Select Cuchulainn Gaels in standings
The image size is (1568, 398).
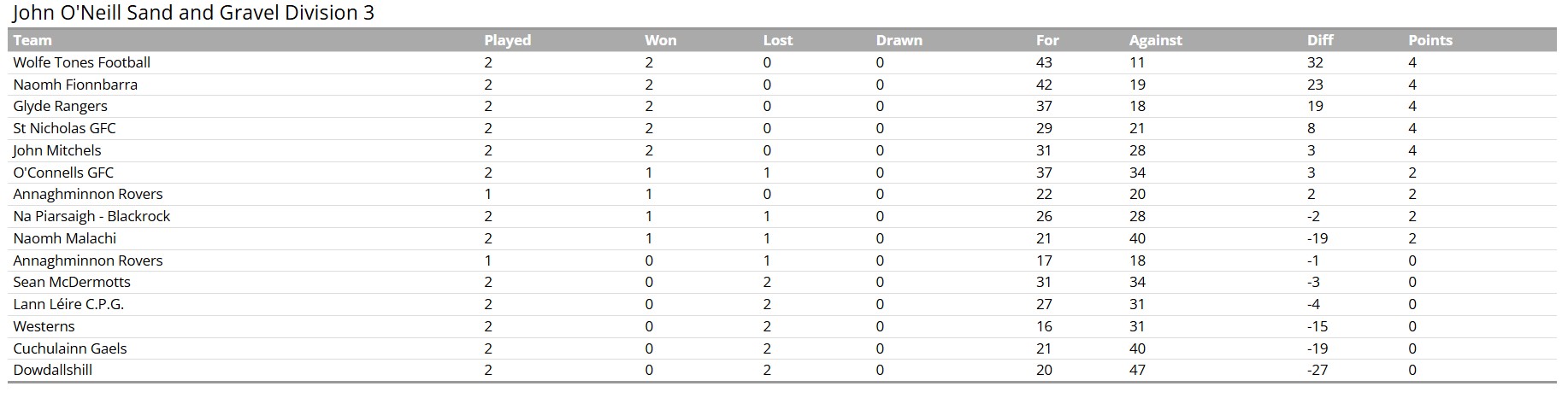pyautogui.click(x=69, y=348)
